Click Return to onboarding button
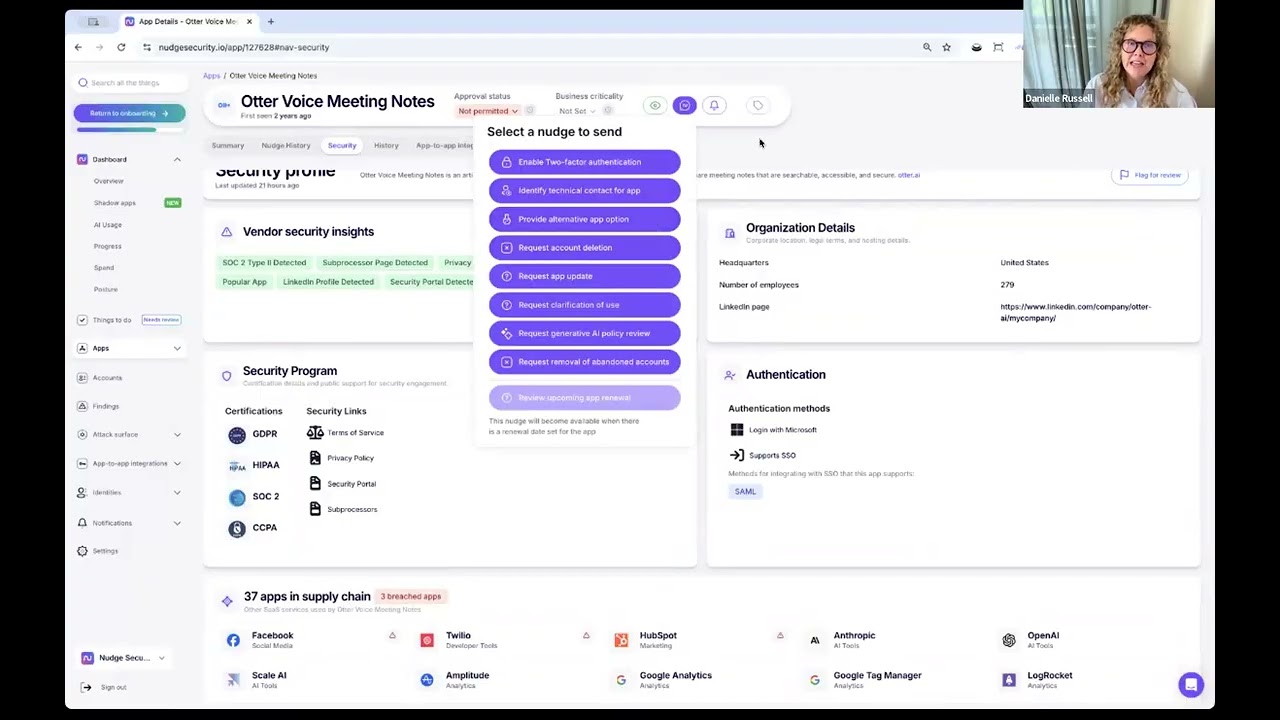Viewport: 1280px width, 720px height. [129, 113]
